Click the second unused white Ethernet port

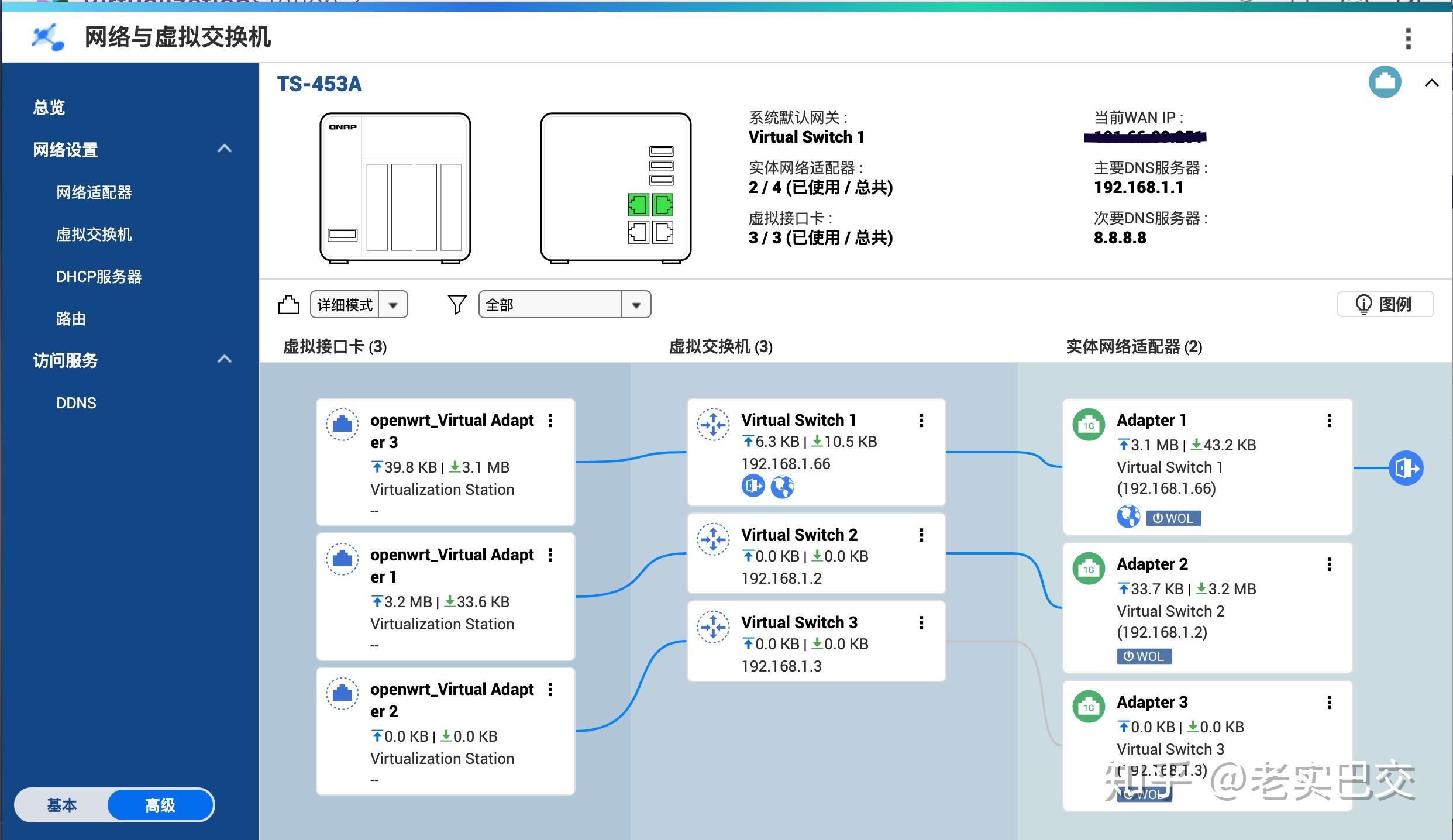[x=663, y=232]
